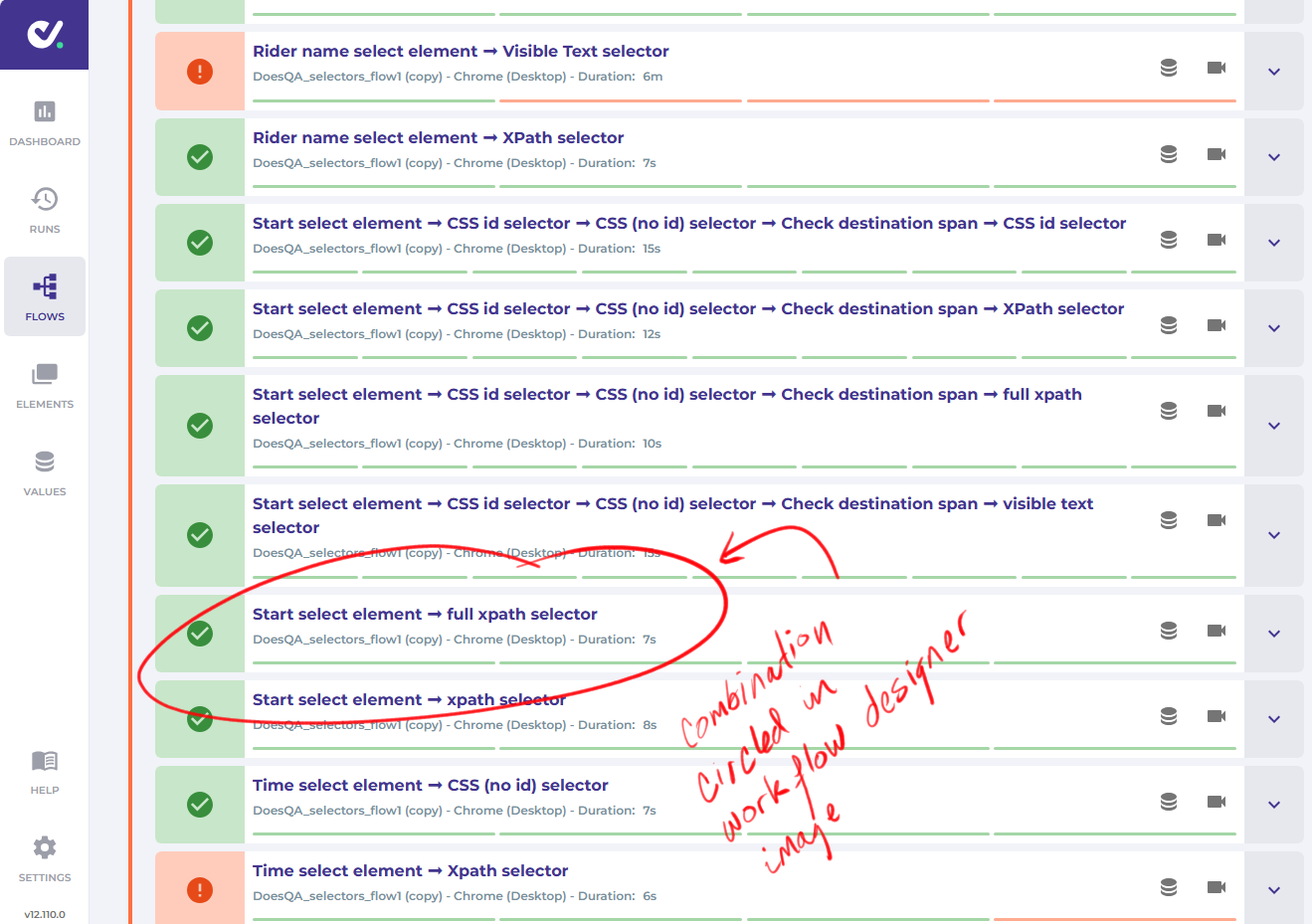This screenshot has width=1312, height=924.
Task: Play video for destination span full xpath row
Action: (1217, 411)
